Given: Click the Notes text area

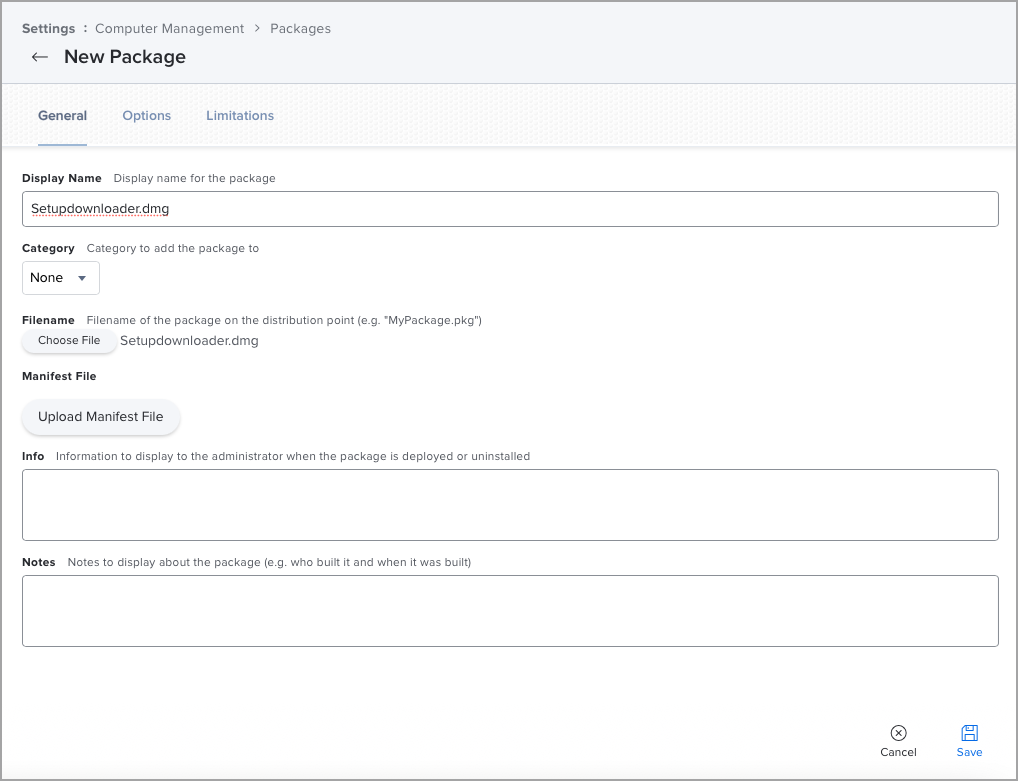Looking at the screenshot, I should click(x=510, y=610).
